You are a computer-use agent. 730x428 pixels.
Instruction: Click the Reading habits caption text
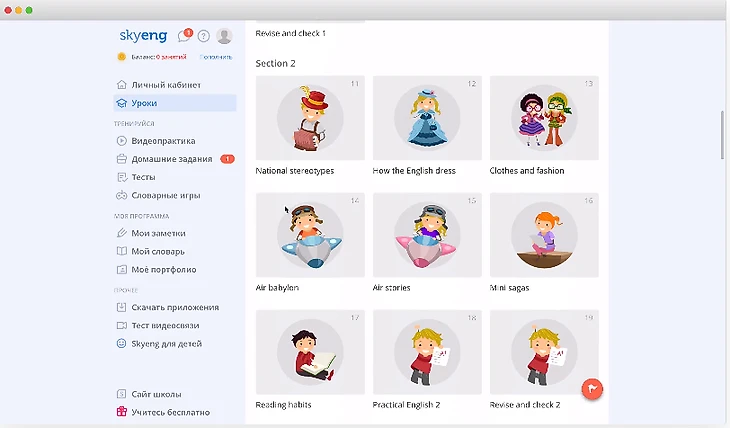pos(283,404)
